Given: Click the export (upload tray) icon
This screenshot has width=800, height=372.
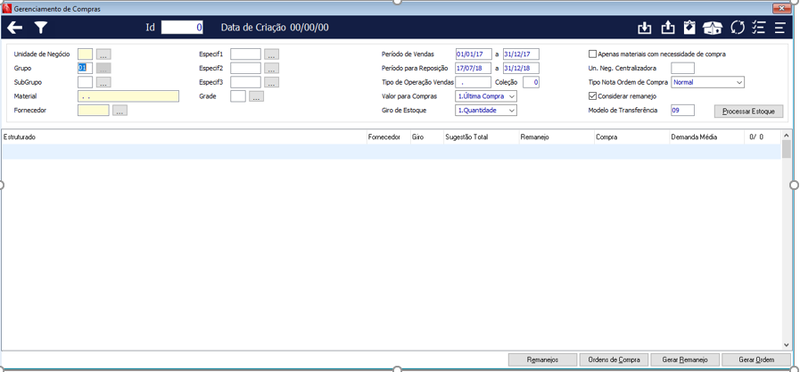Looking at the screenshot, I should (667, 28).
